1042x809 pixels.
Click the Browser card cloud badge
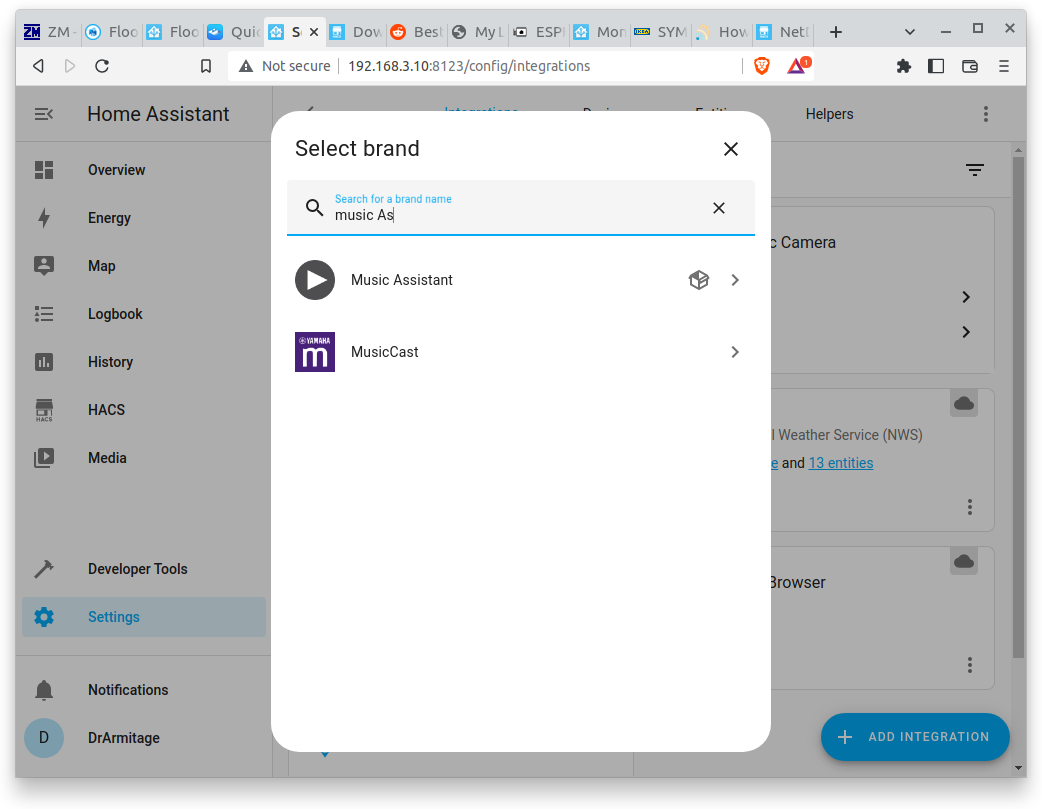964,562
